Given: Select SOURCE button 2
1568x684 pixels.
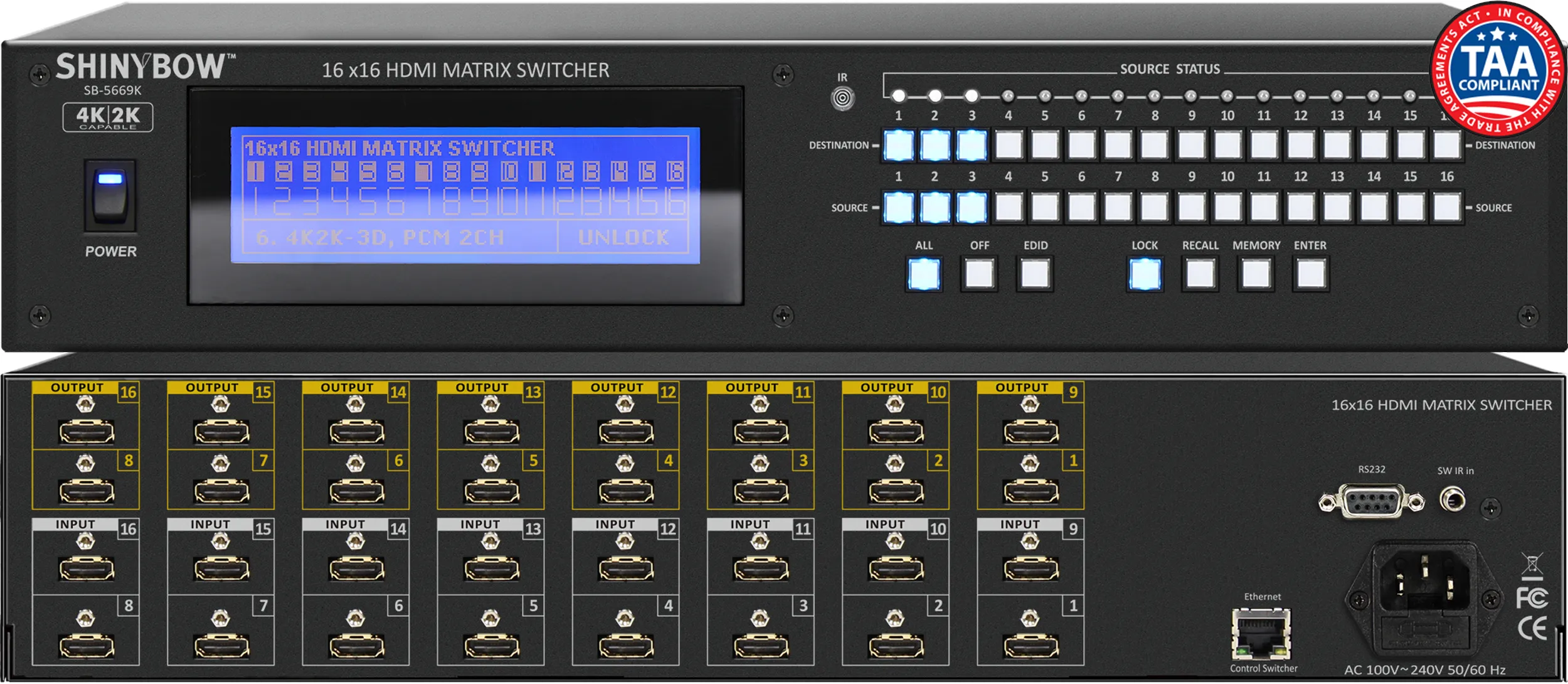Looking at the screenshot, I should [x=935, y=208].
